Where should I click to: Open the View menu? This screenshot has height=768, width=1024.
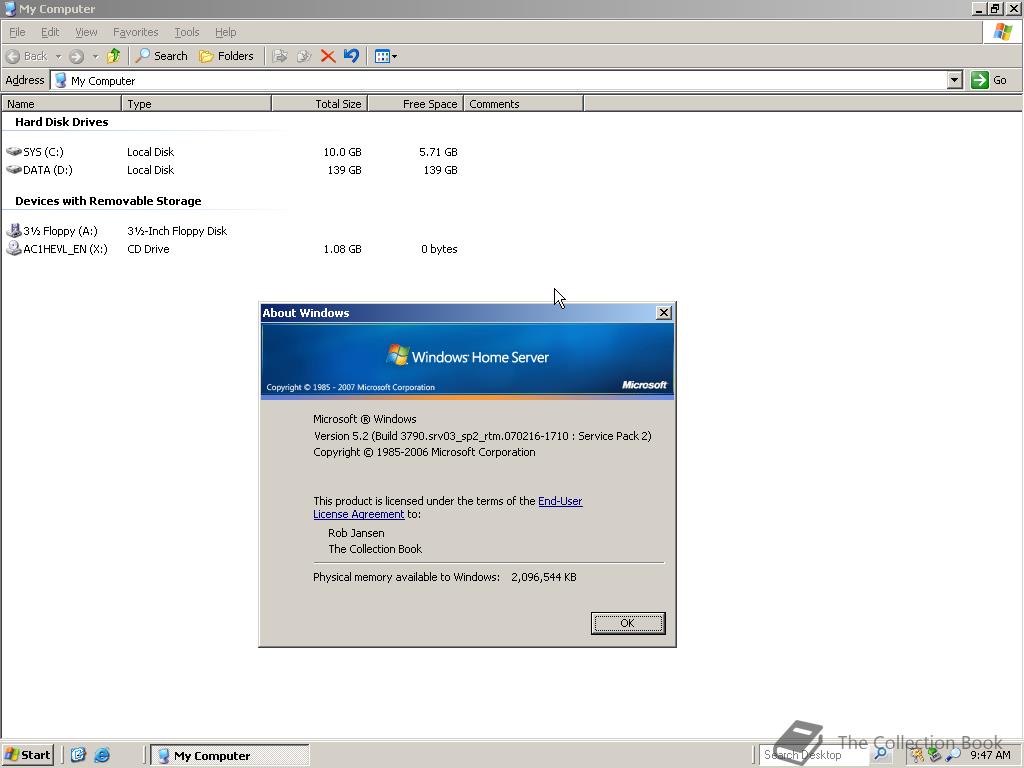pos(86,32)
